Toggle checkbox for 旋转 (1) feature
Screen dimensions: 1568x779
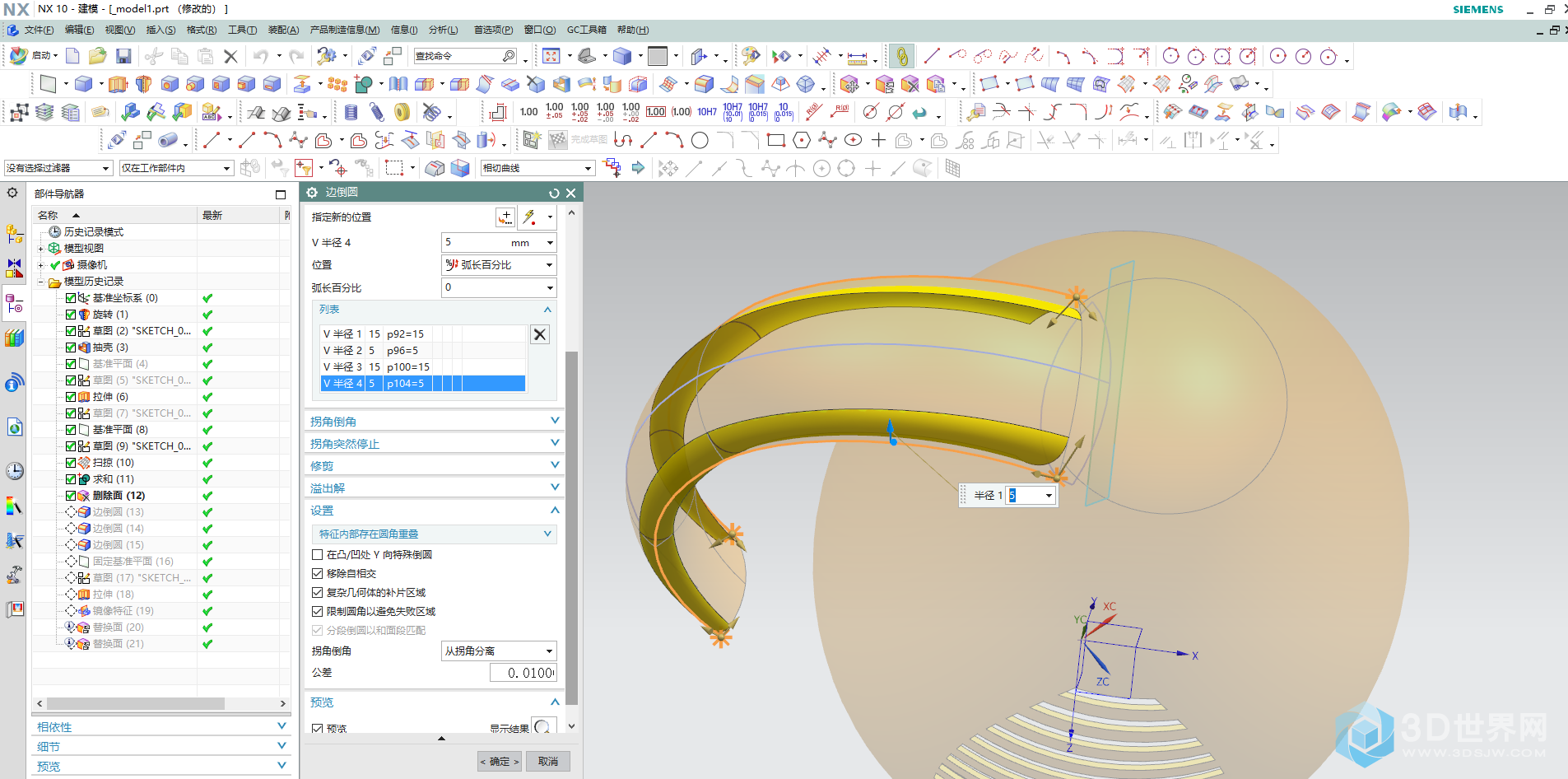coord(71,315)
